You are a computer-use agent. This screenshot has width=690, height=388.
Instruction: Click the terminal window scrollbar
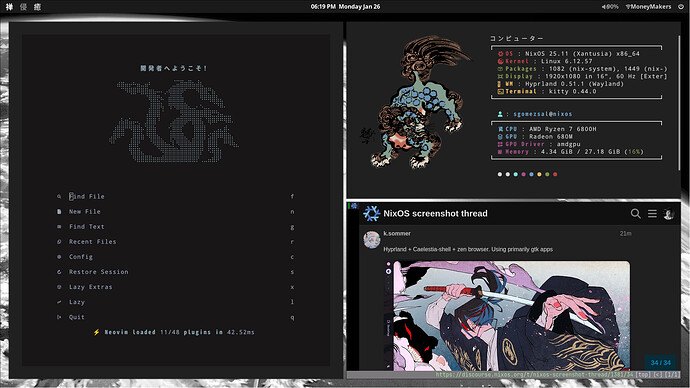point(679,103)
